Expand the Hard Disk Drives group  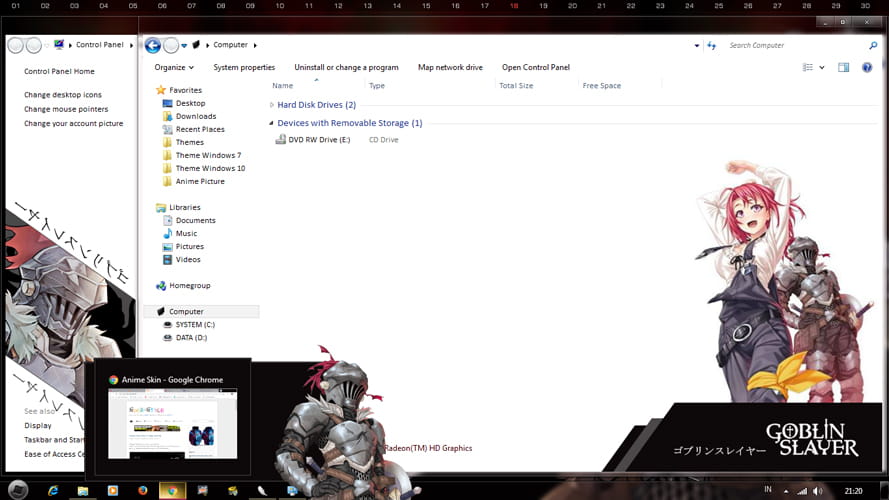tap(272, 105)
